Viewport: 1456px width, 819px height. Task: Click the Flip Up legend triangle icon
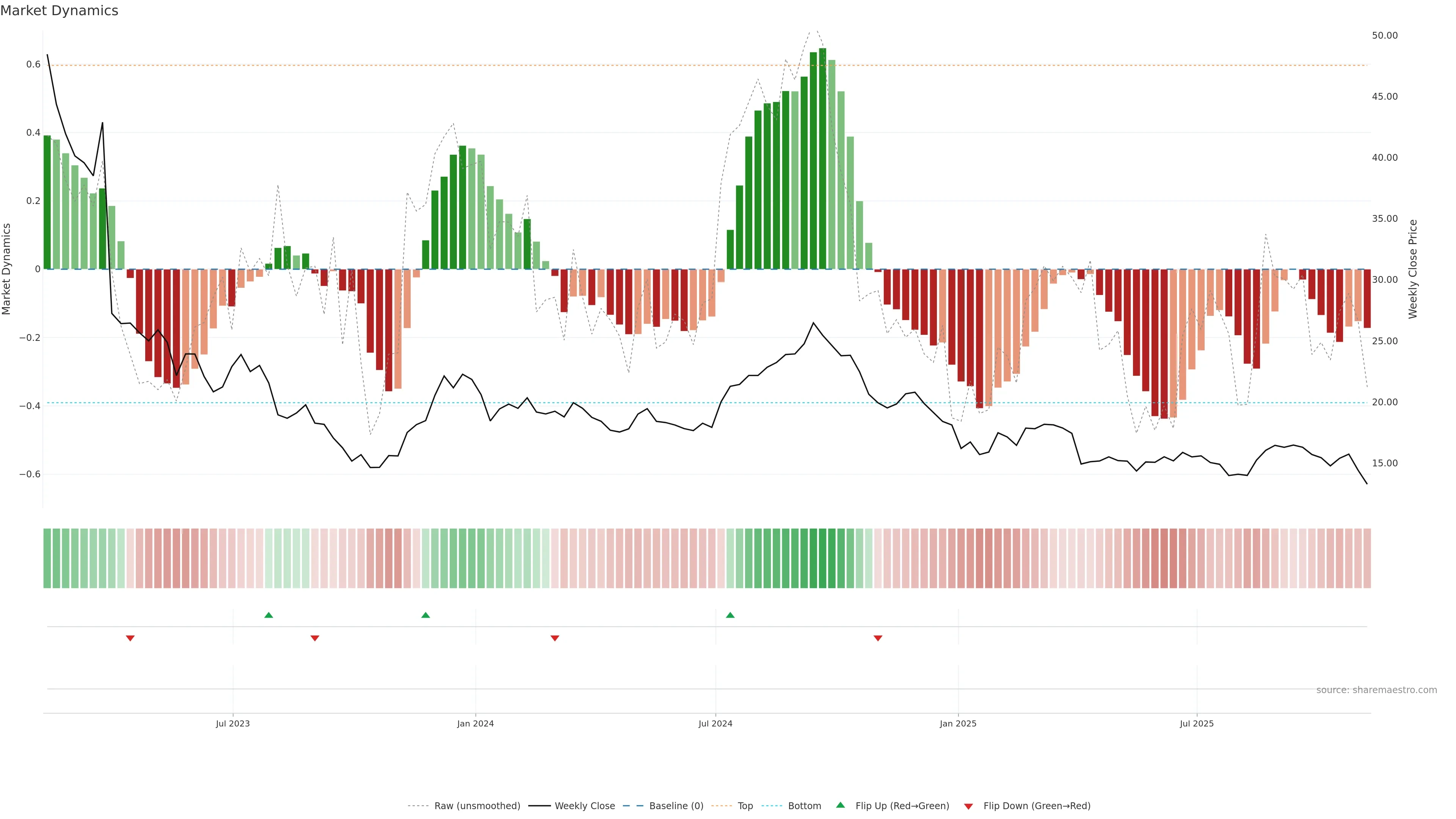click(841, 805)
